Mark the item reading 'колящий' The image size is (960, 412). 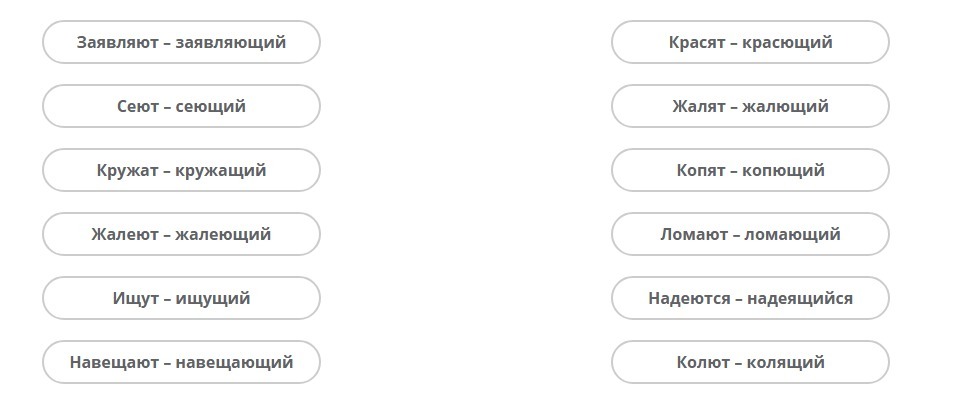click(750, 362)
